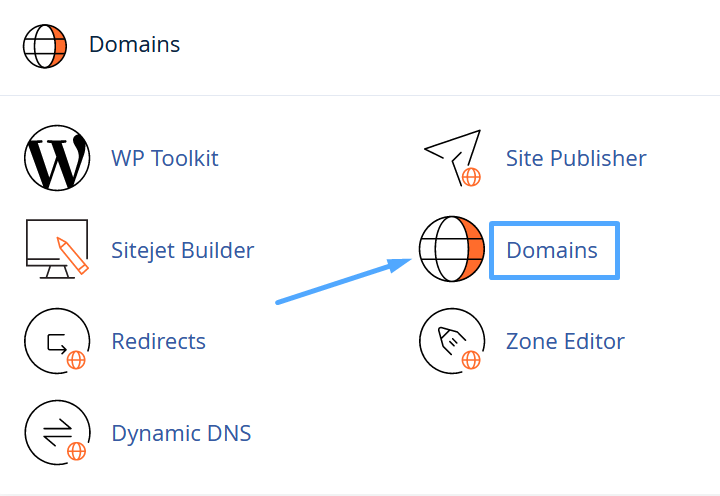Click the empty area of the Domains header bar
Image resolution: width=720 pixels, height=496 pixels.
(450, 45)
